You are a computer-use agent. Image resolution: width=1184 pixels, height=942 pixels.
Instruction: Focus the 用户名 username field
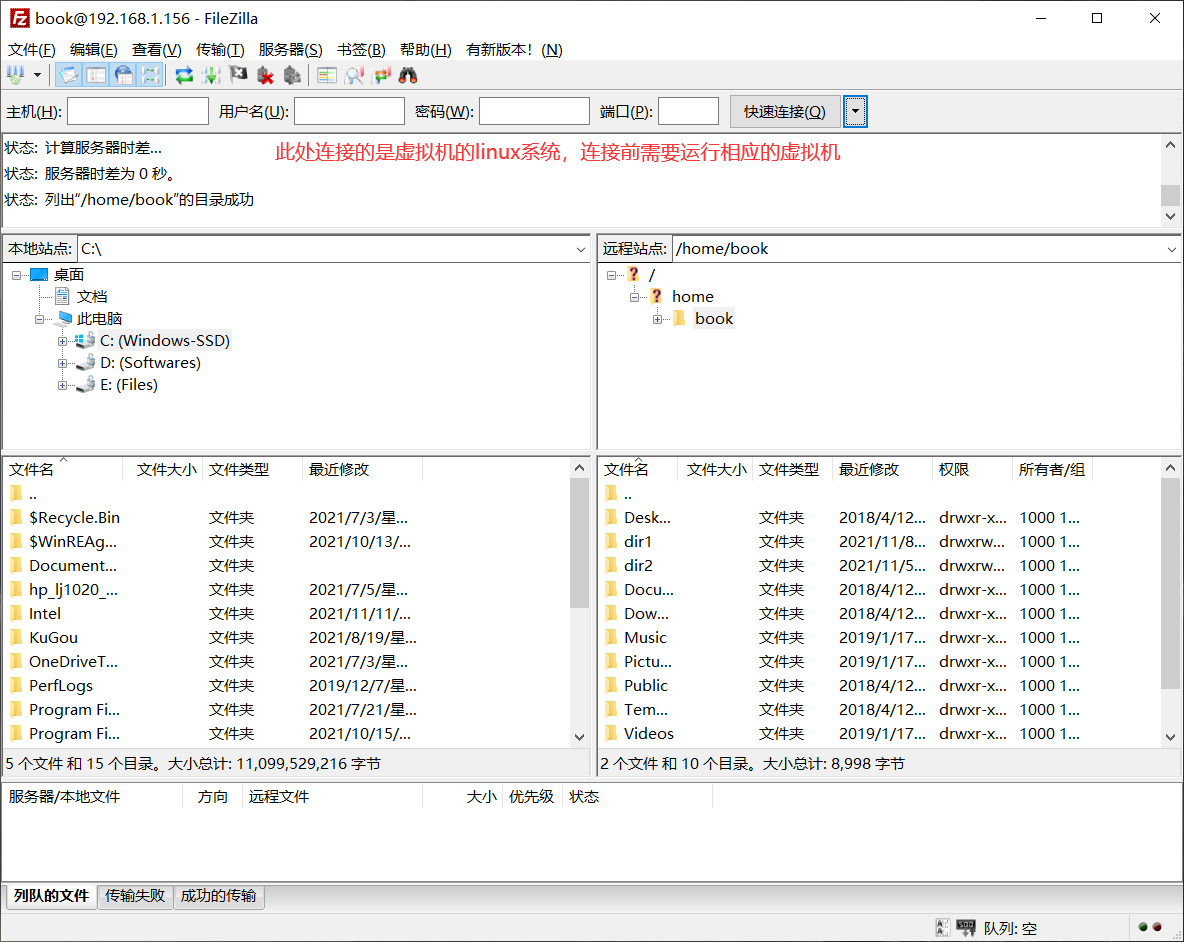[x=349, y=112]
